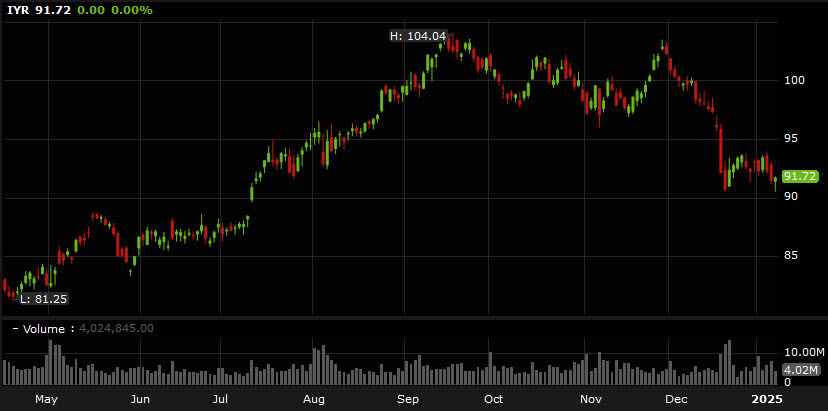828x411 pixels.
Task: Click the Jul label on the time axis
Action: click(x=221, y=399)
